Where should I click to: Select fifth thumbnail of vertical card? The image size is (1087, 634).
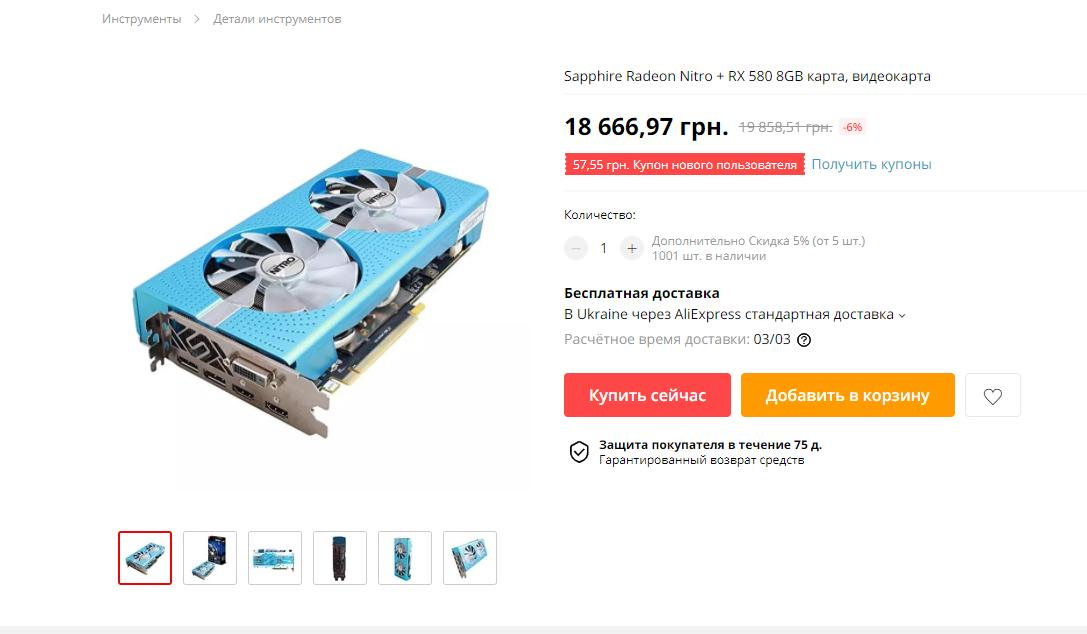pyautogui.click(x=405, y=558)
